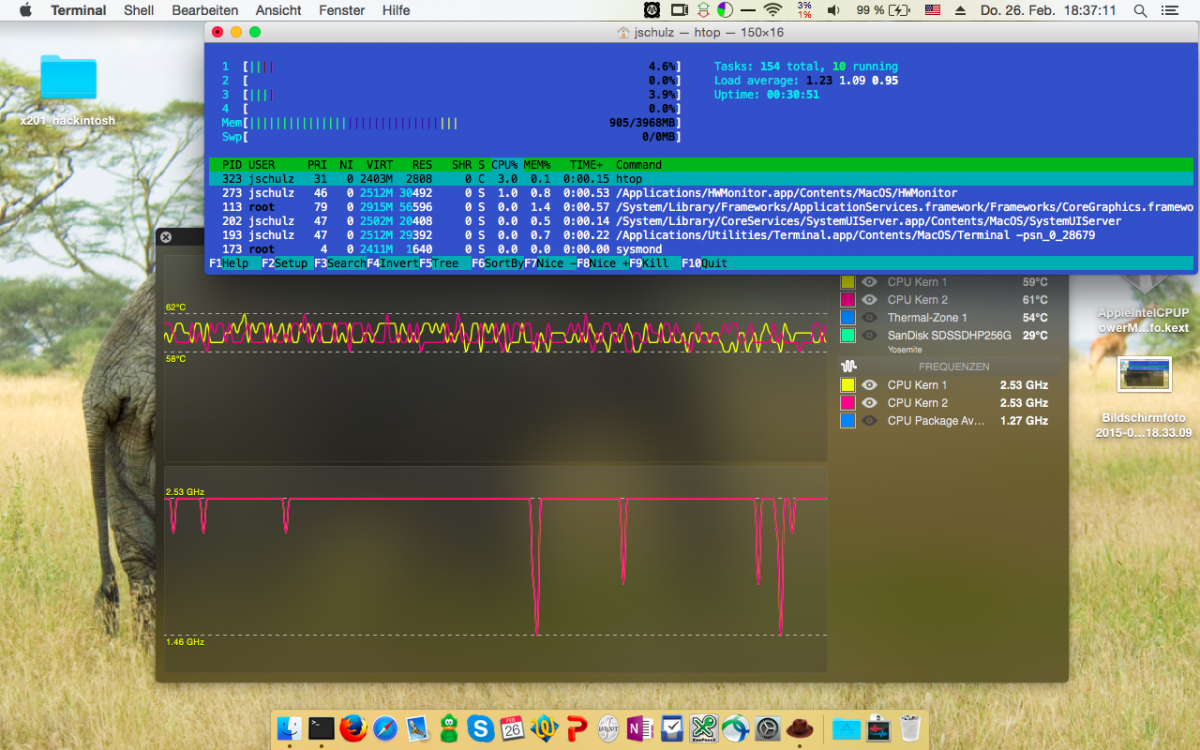Click the Wi-Fi icon in menu bar

772,10
